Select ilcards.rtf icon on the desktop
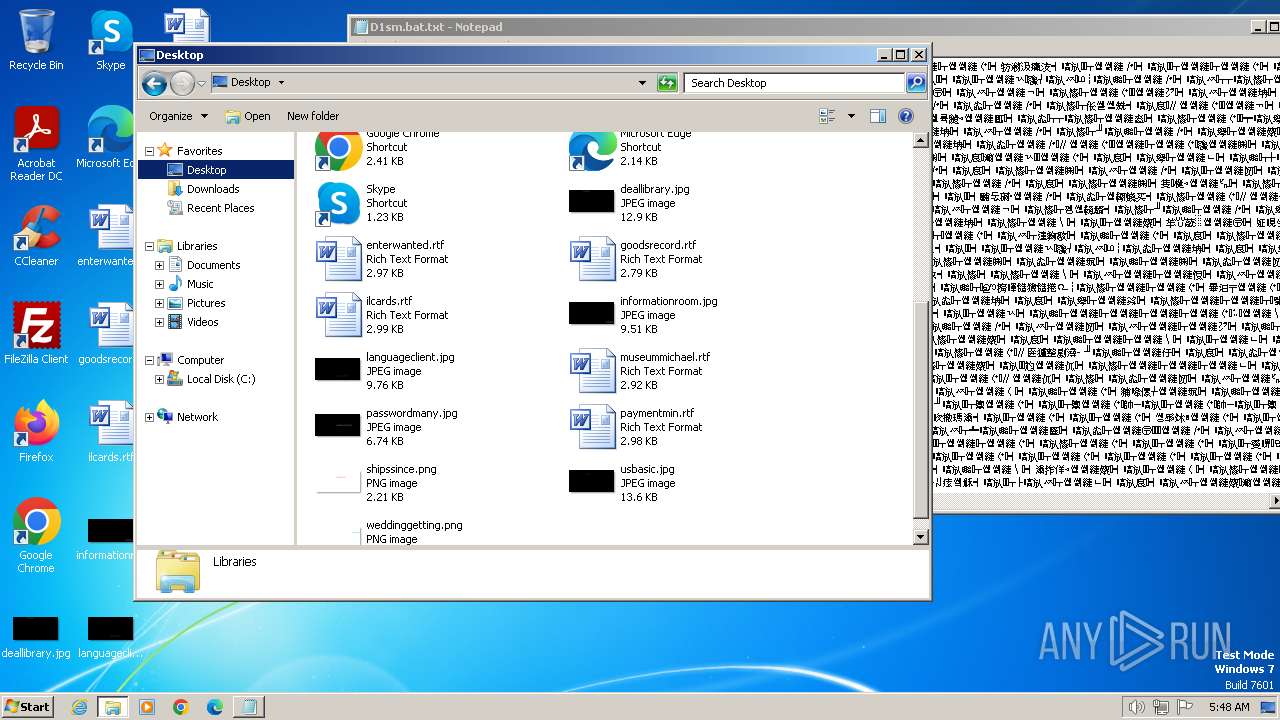The height and width of the screenshot is (720, 1280). 110,432
